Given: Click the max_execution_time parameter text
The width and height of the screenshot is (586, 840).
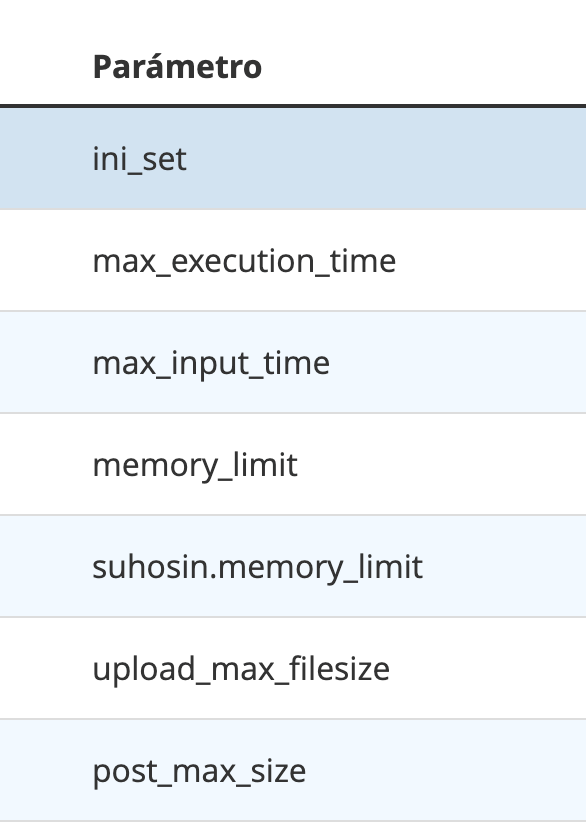Looking at the screenshot, I should [244, 261].
